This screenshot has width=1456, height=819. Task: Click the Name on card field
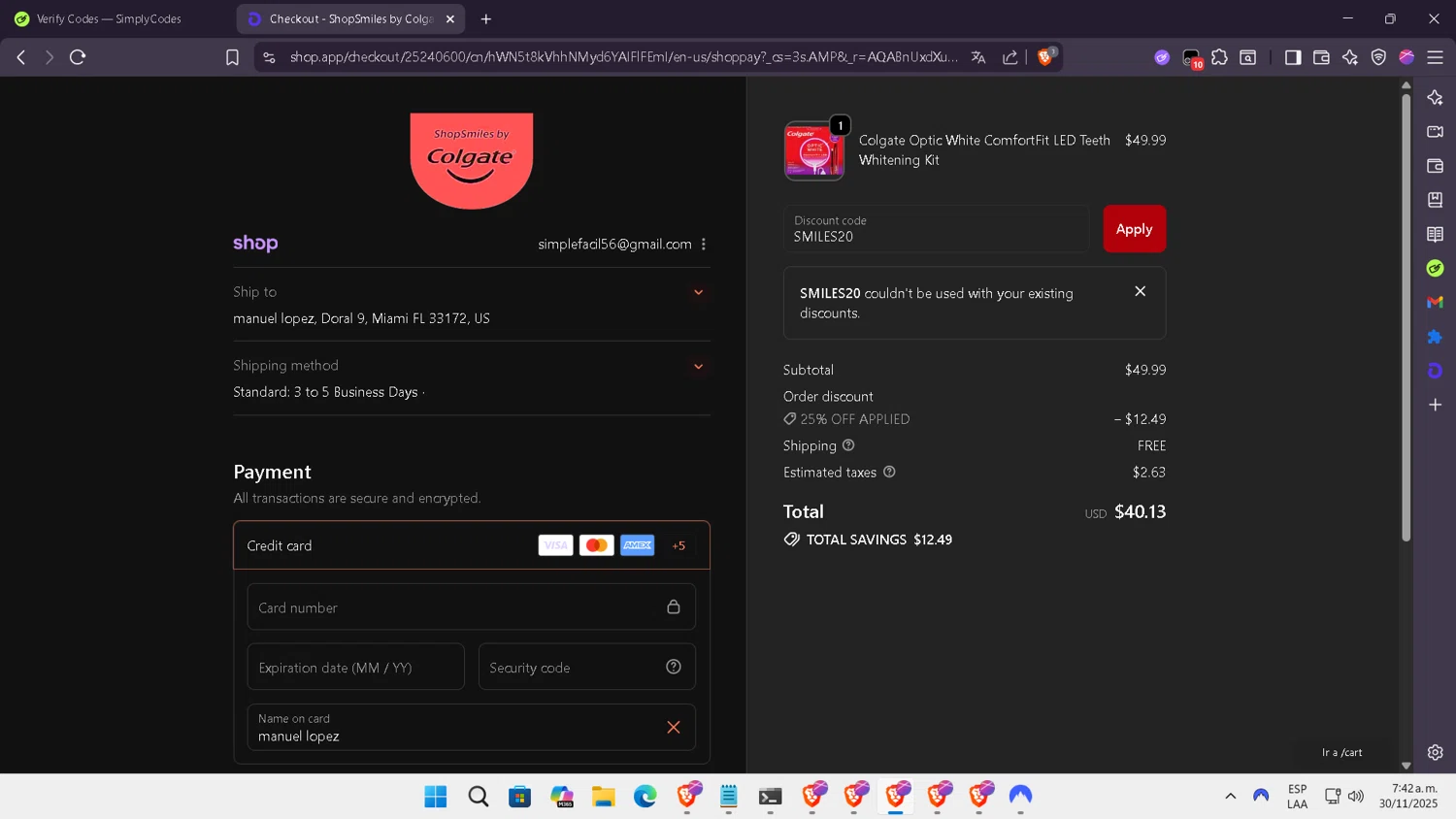[471, 727]
